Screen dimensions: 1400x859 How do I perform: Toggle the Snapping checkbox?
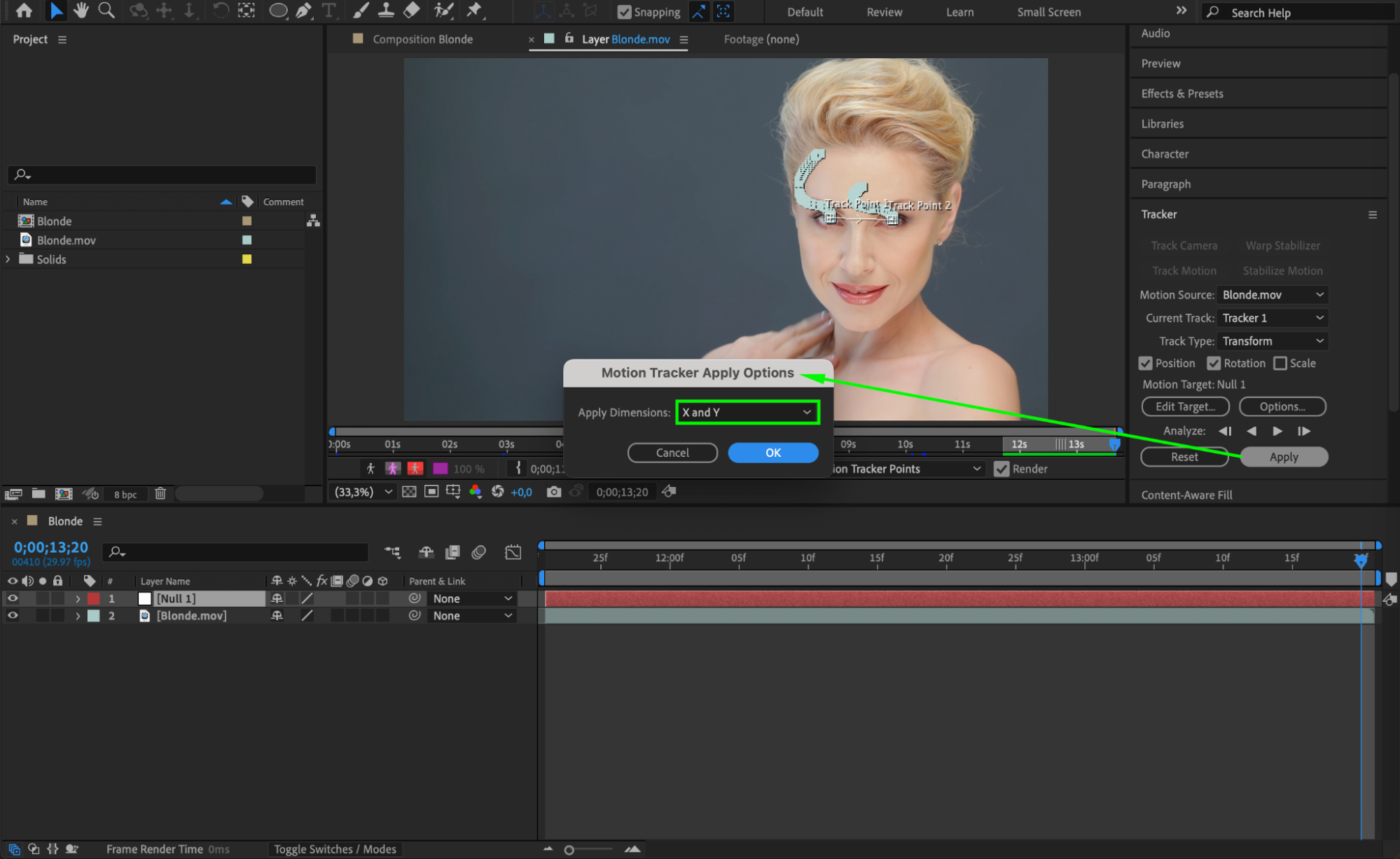(x=624, y=12)
